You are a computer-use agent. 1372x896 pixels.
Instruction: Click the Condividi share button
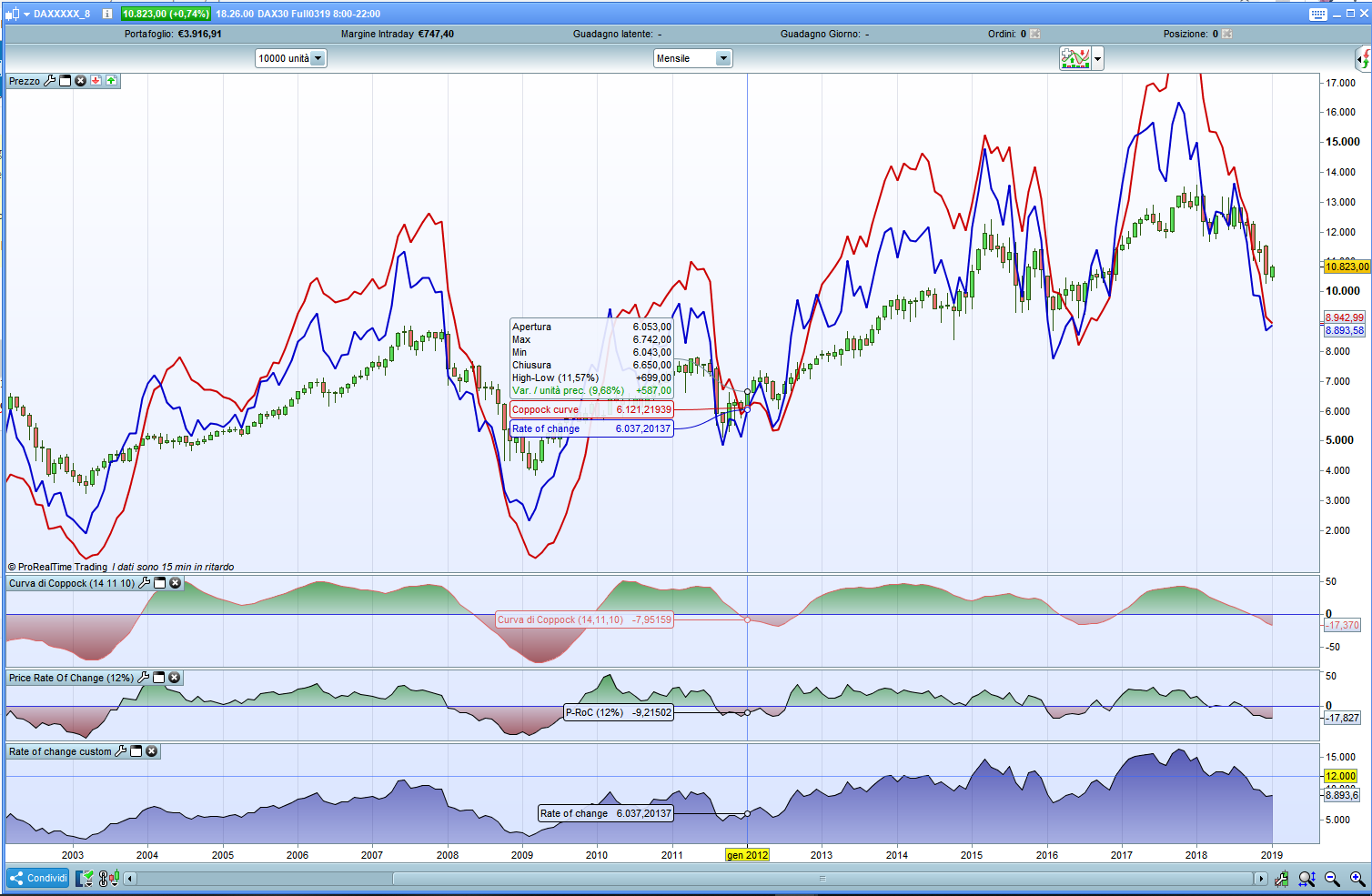tap(38, 878)
